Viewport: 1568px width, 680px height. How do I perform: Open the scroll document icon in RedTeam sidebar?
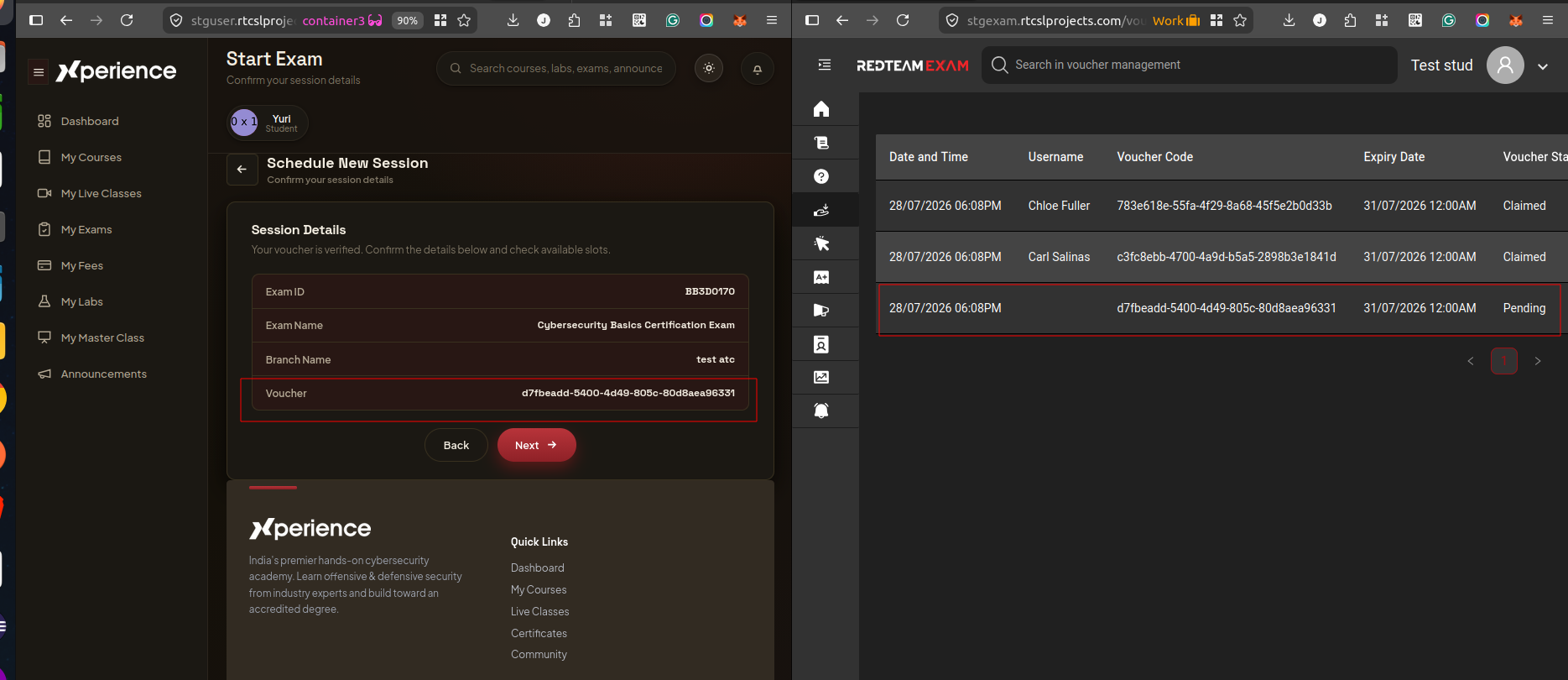(x=821, y=143)
